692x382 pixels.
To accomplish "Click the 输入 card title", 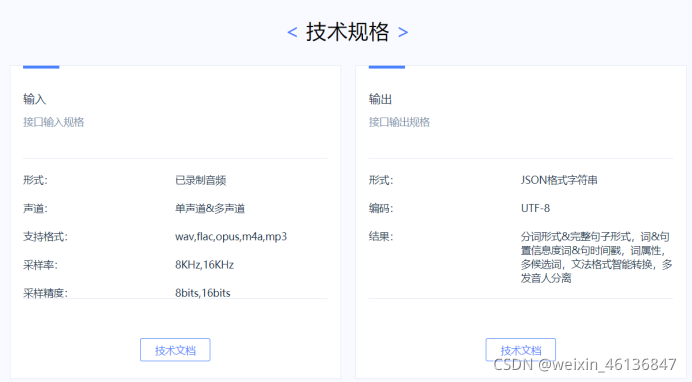I will coord(34,99).
